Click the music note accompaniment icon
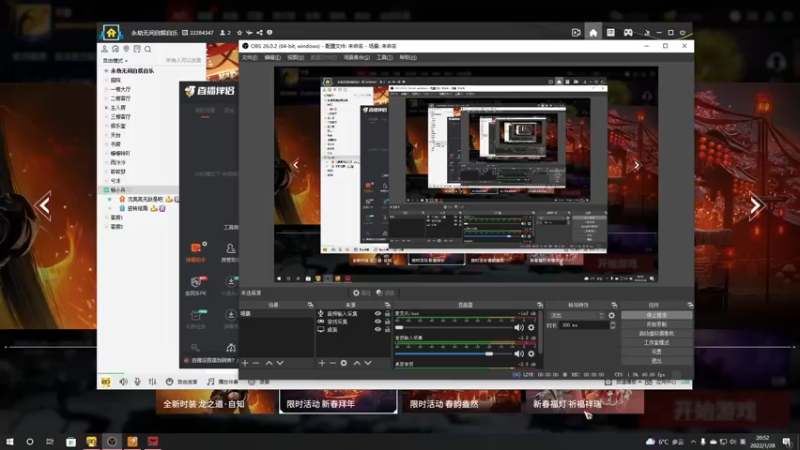Image resolution: width=800 pixels, height=450 pixels. 211,382
